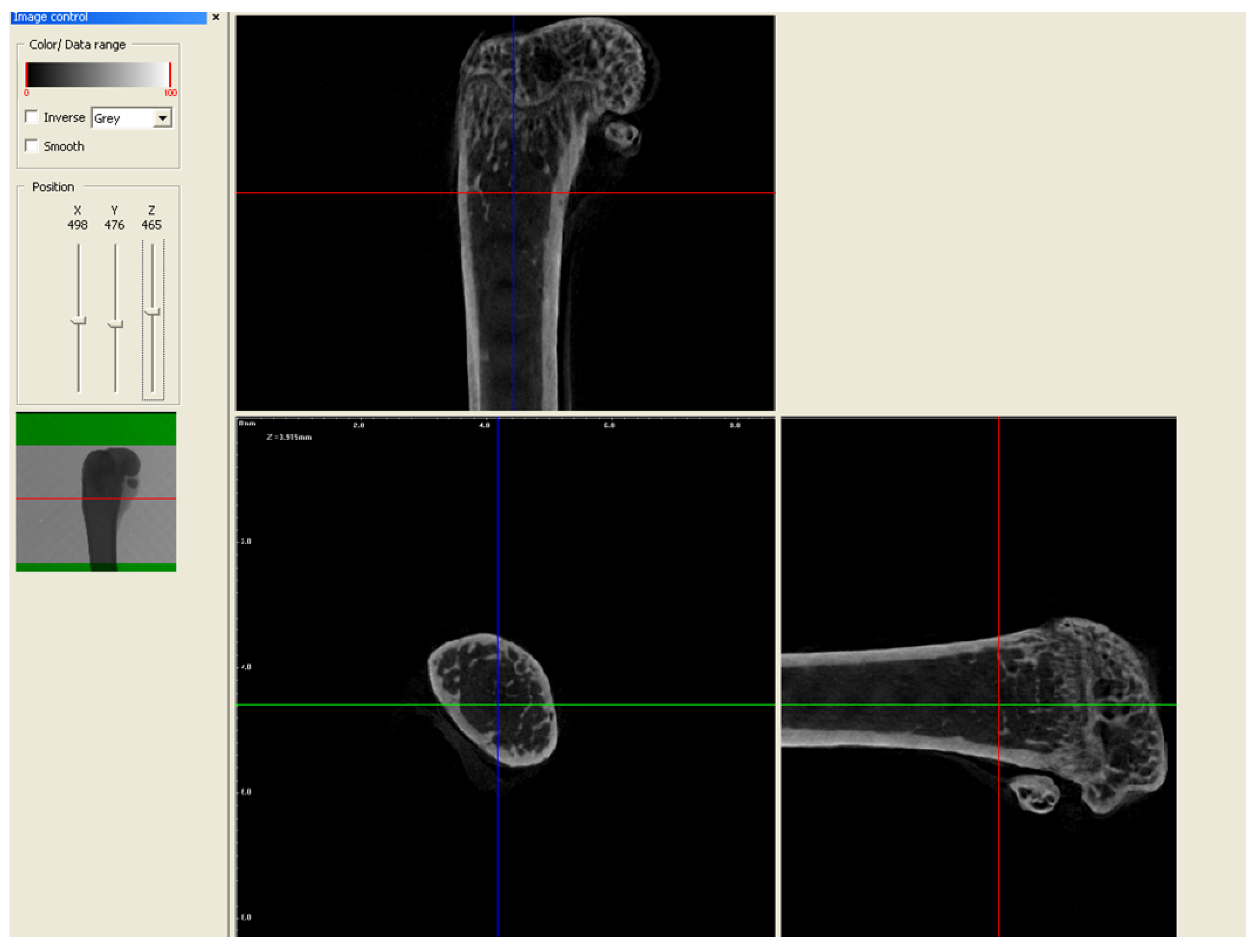The height and width of the screenshot is (952, 1256).
Task: Click the Z=3.915mm label in transaxial view
Action: point(289,437)
